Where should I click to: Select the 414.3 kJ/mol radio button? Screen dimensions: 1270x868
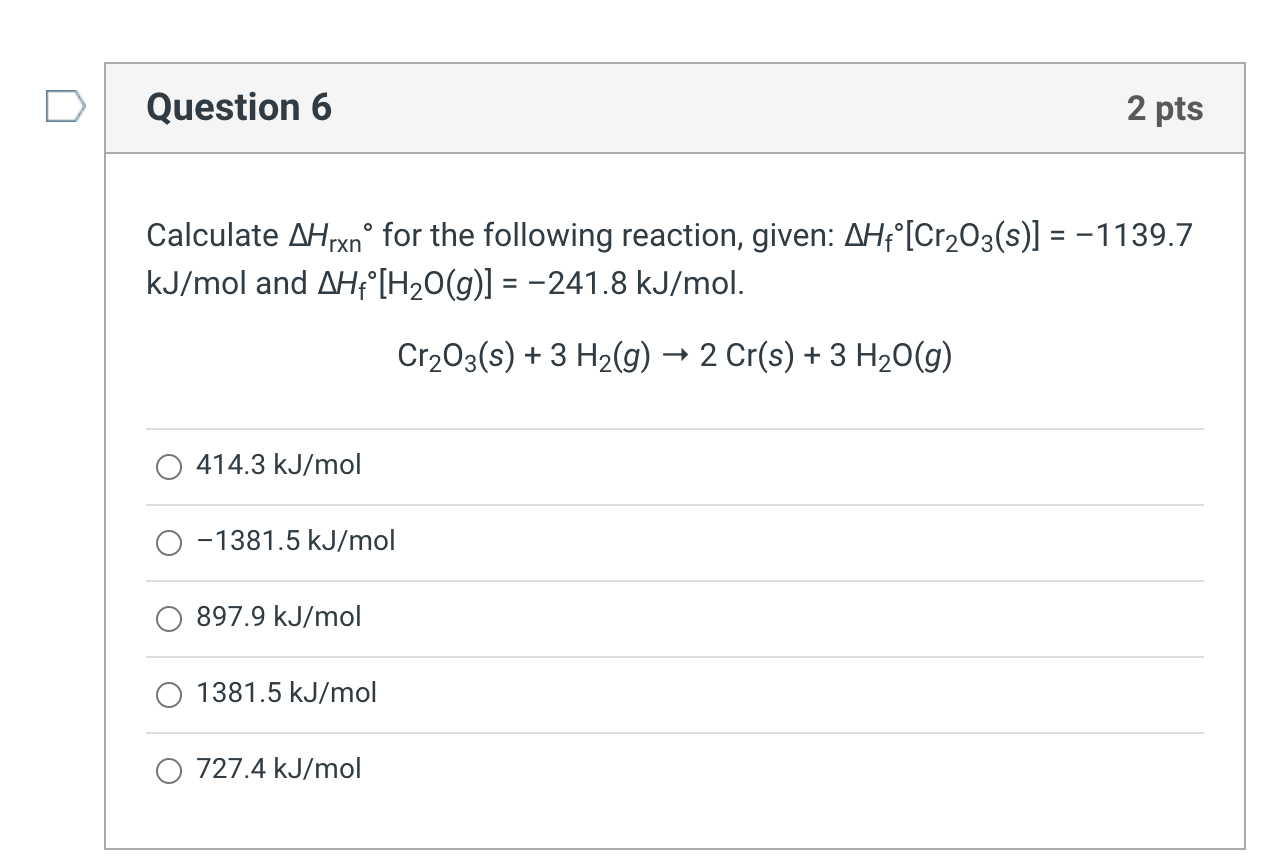click(169, 466)
